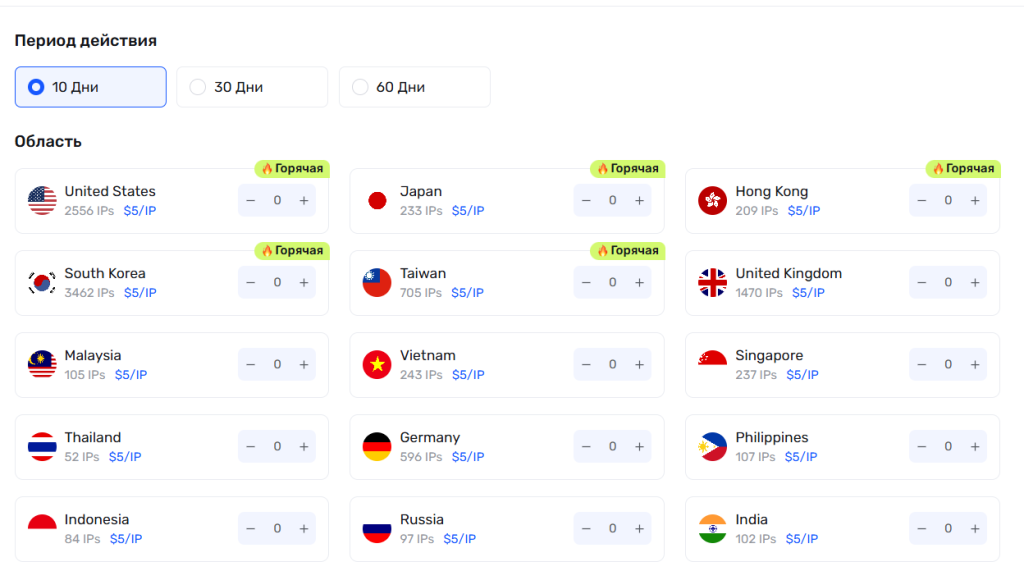Click the Russia $5/IP price link
Viewport: 1024px width, 571px height.
[x=459, y=539]
